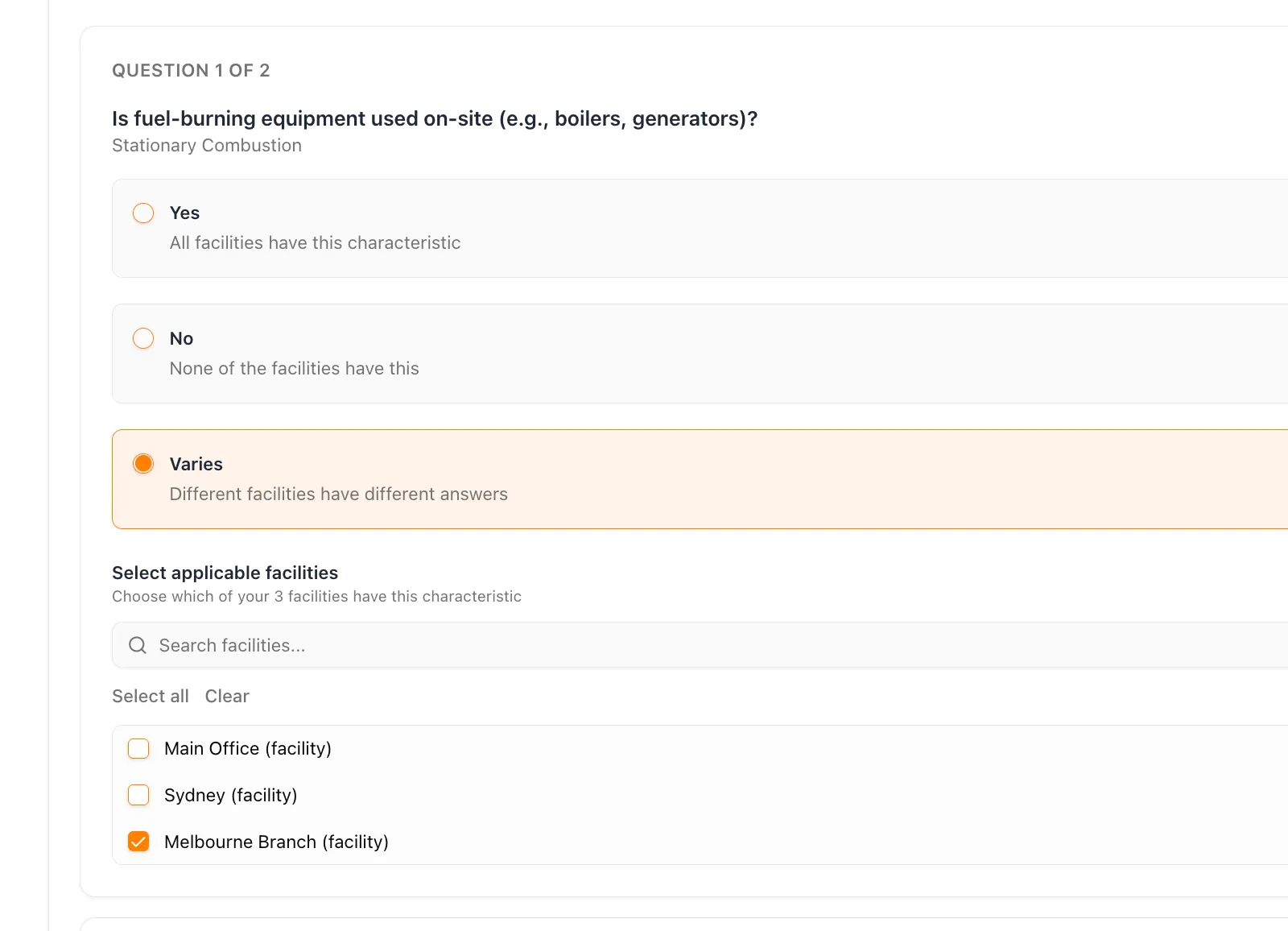Uncheck the Melbourne Branch facility checkbox
This screenshot has height=931, width=1288.
138,842
